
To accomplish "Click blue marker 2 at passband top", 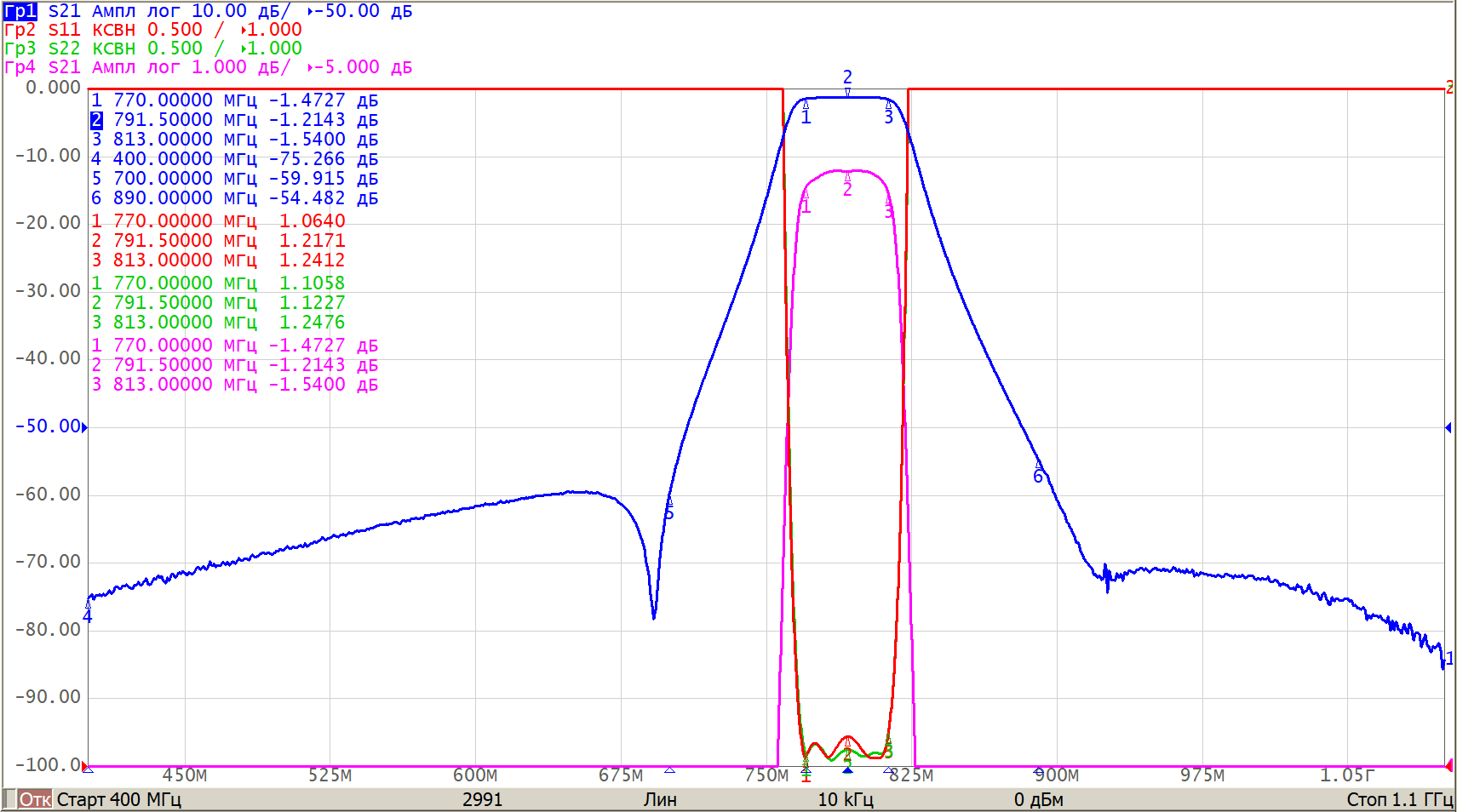I will [x=847, y=90].
